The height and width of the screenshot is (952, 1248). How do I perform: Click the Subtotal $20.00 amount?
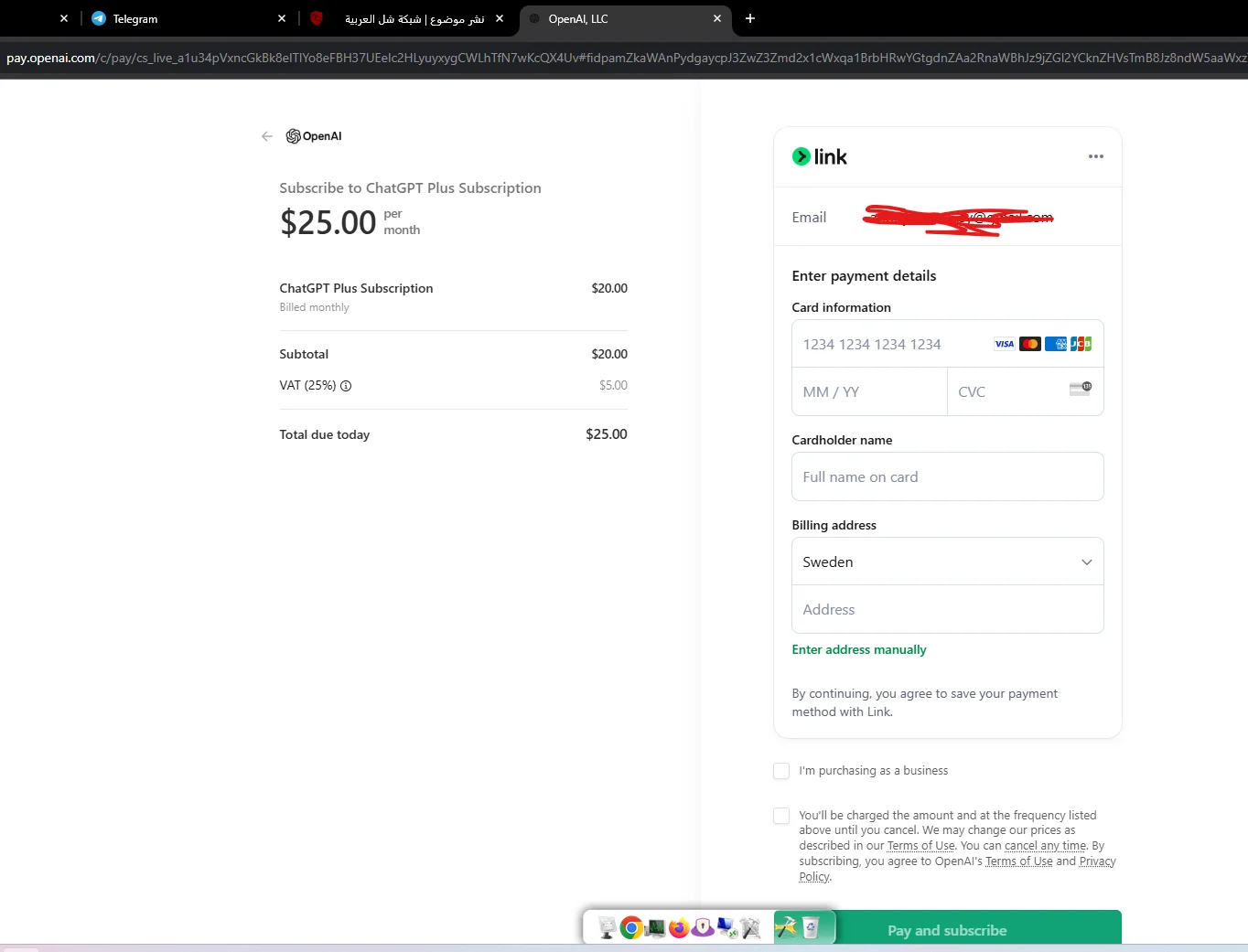coord(609,354)
